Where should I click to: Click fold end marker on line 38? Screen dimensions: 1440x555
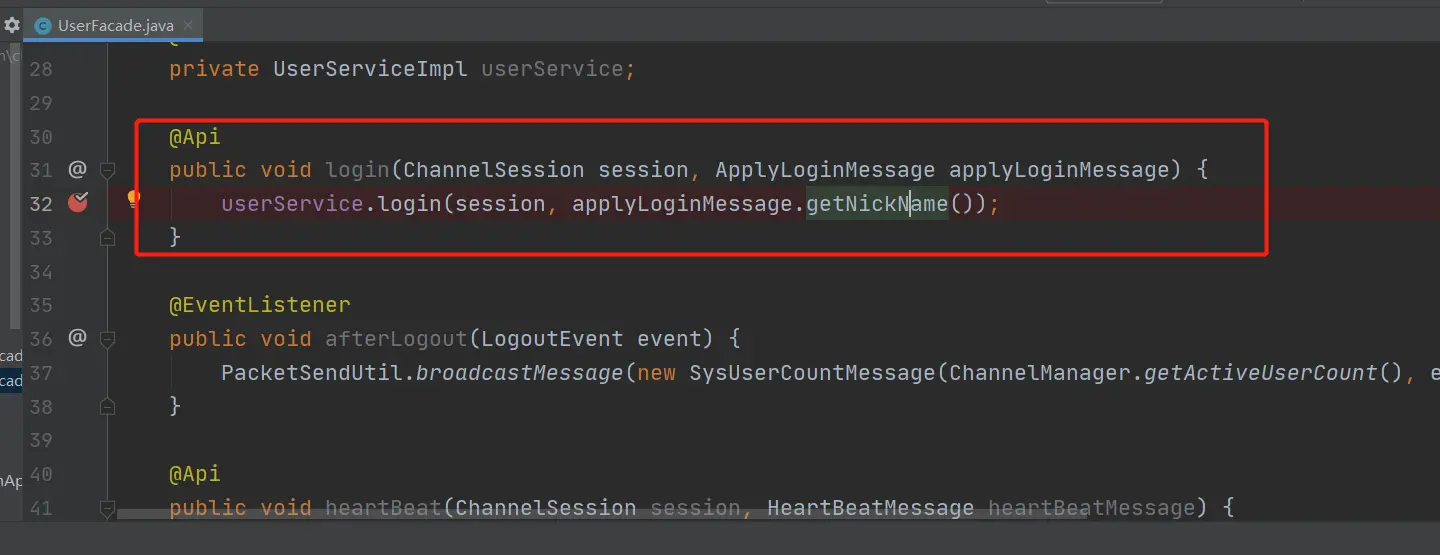coord(108,406)
